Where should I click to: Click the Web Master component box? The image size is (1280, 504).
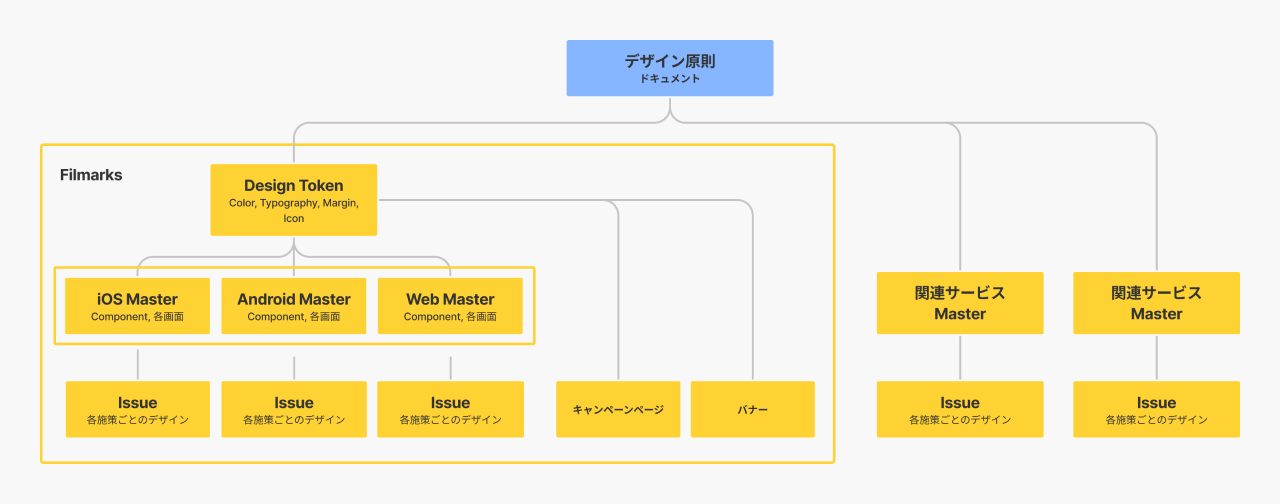point(450,306)
